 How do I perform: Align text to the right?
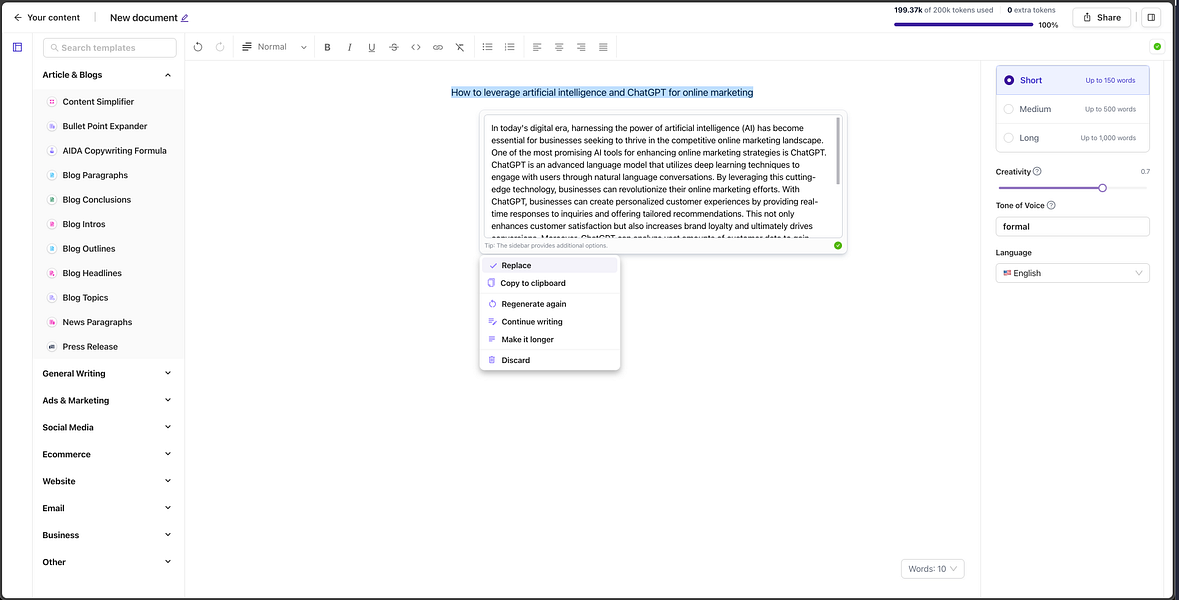580,47
